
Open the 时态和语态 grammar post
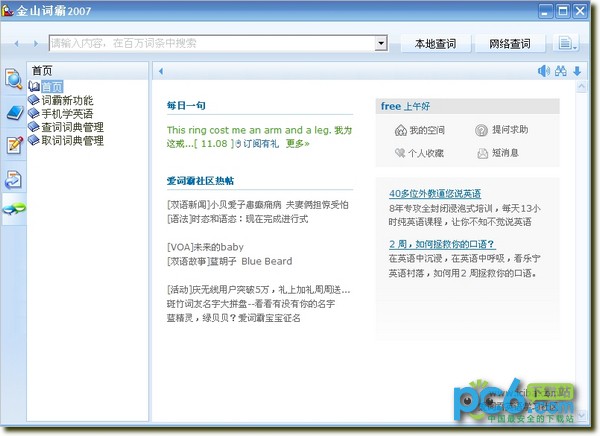[x=237, y=219]
